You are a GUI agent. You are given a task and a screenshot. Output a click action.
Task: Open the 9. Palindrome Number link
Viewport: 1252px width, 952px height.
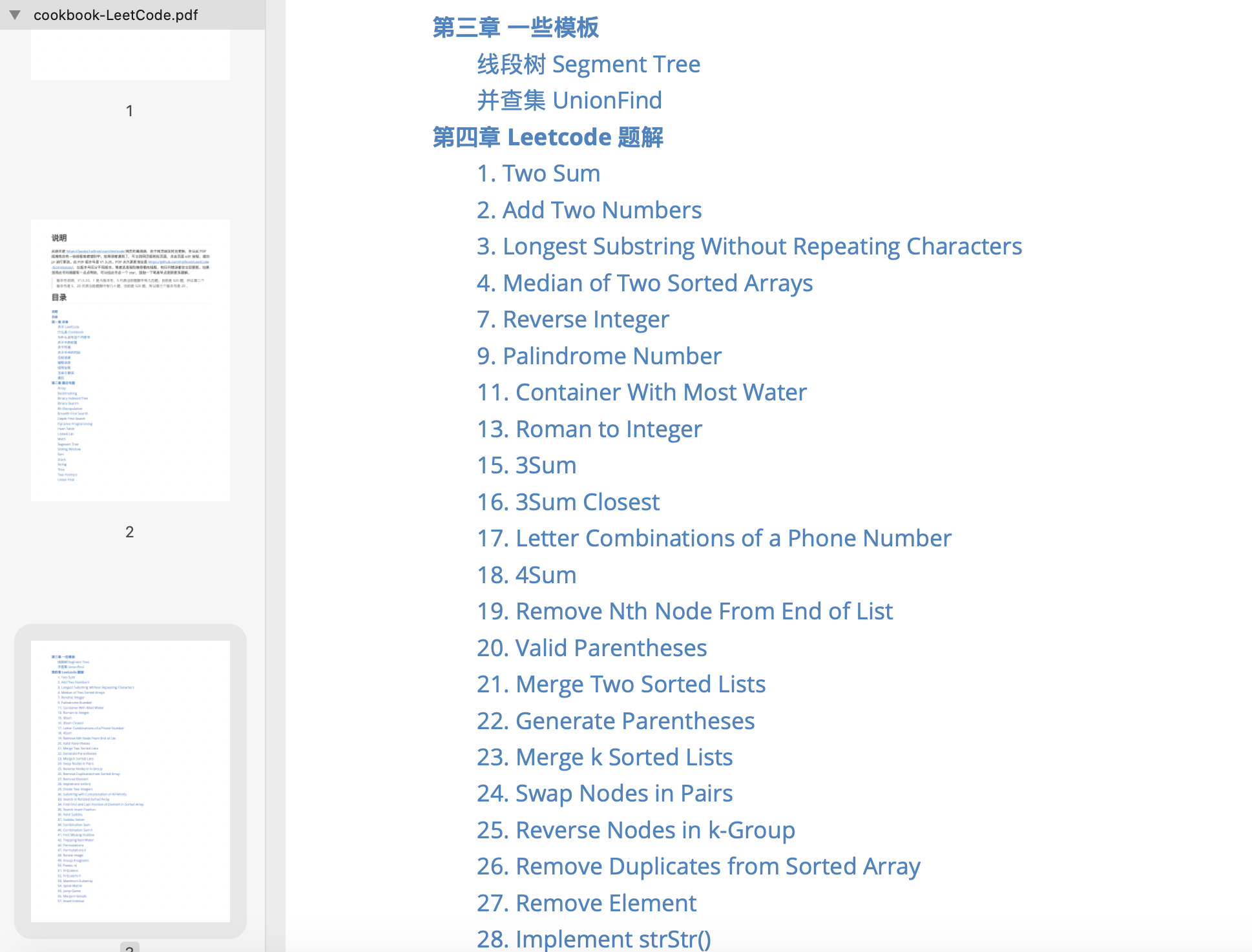(599, 356)
